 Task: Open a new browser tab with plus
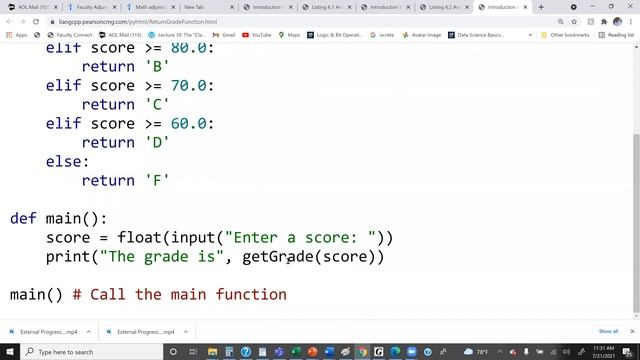coord(541,7)
